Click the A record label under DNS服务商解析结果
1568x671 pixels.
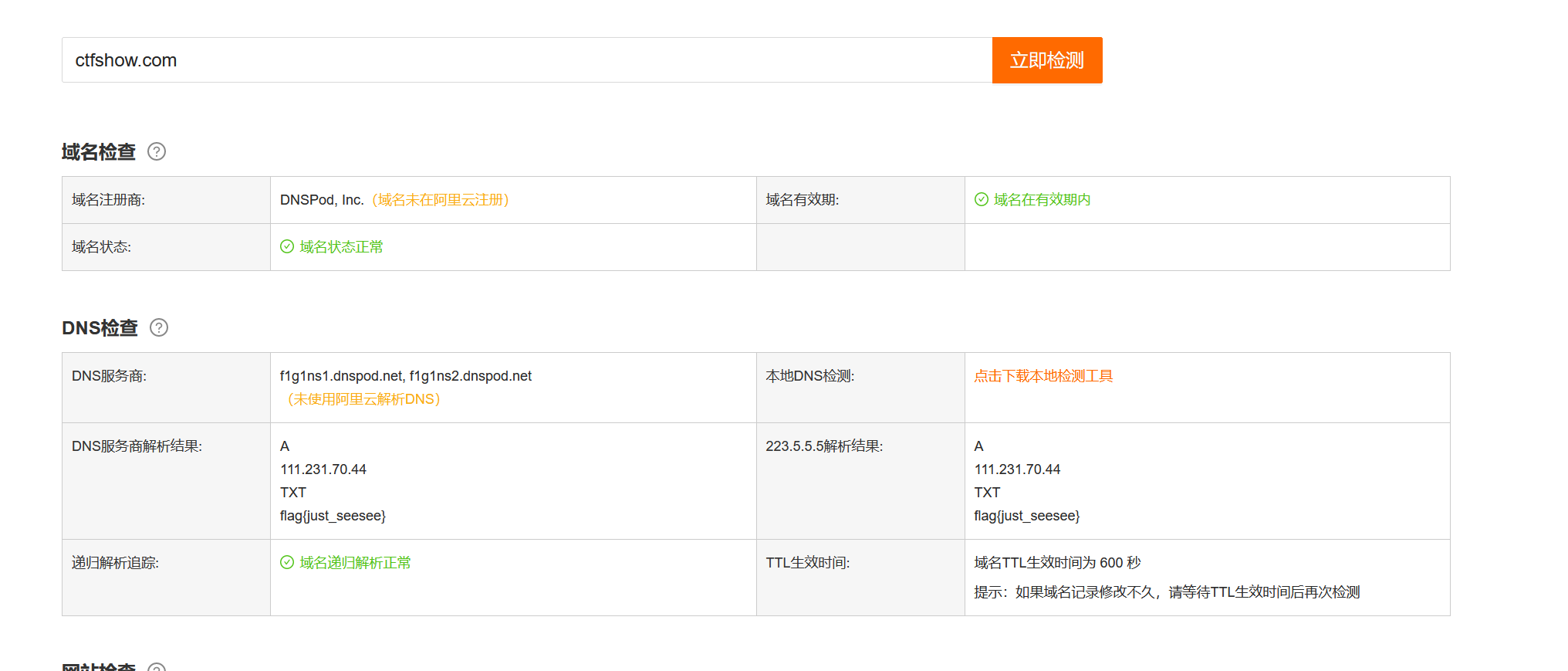click(285, 446)
